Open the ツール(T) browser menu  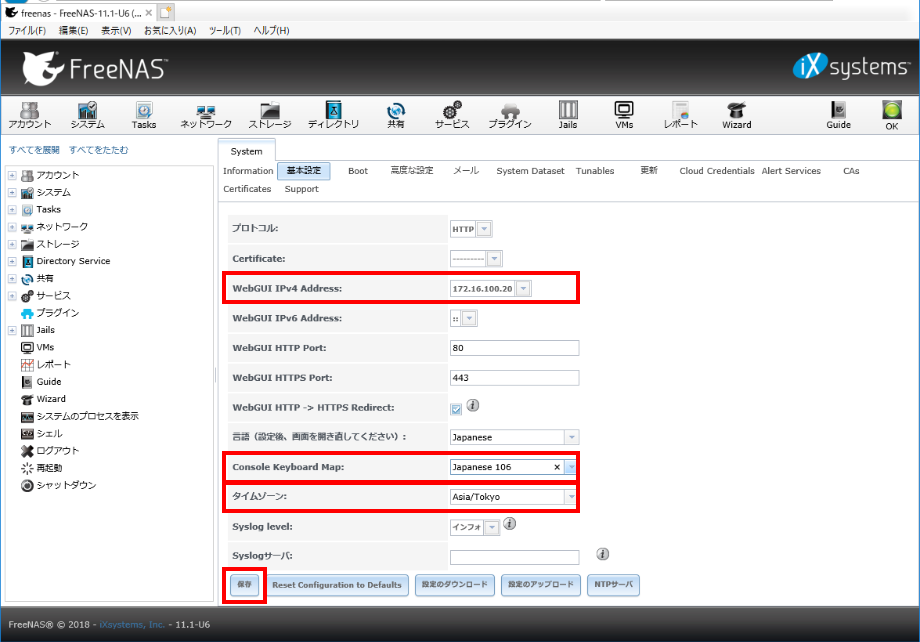click(x=225, y=31)
